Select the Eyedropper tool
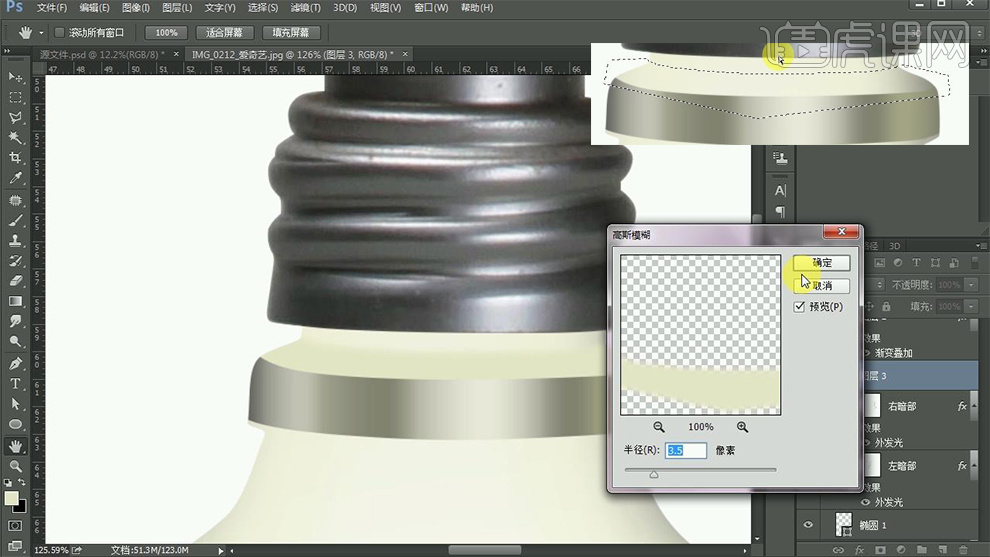The image size is (990, 557). click(x=15, y=178)
